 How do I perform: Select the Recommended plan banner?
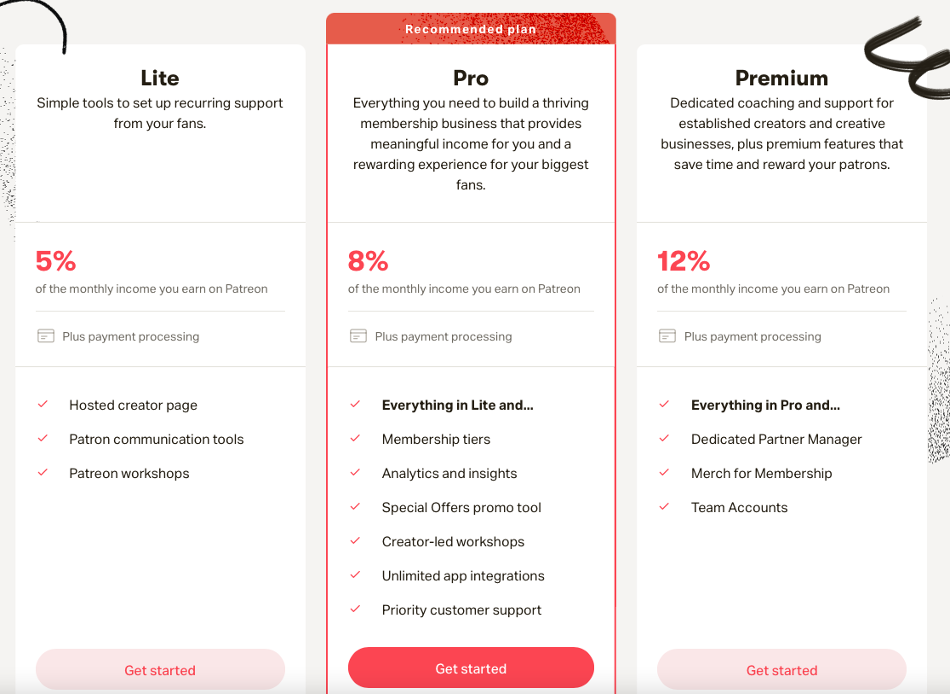[x=471, y=28]
